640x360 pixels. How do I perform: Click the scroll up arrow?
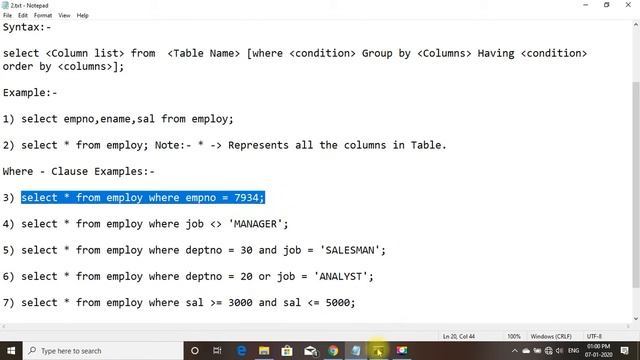pyautogui.click(x=636, y=25)
